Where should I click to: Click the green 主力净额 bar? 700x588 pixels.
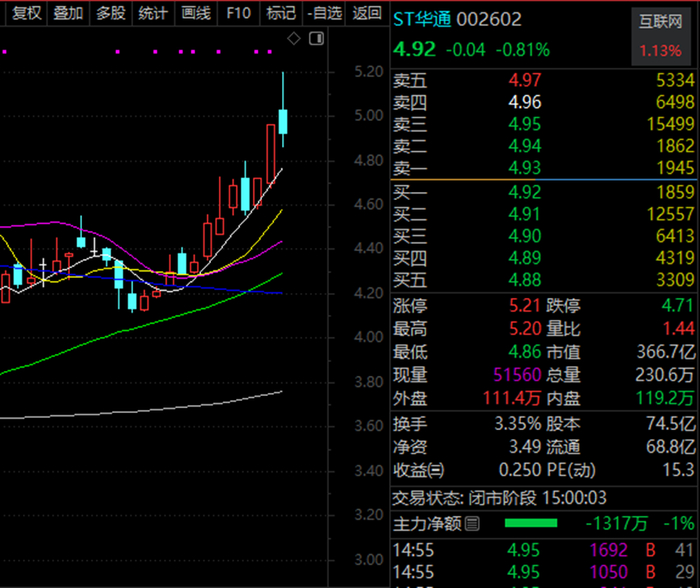click(x=531, y=523)
